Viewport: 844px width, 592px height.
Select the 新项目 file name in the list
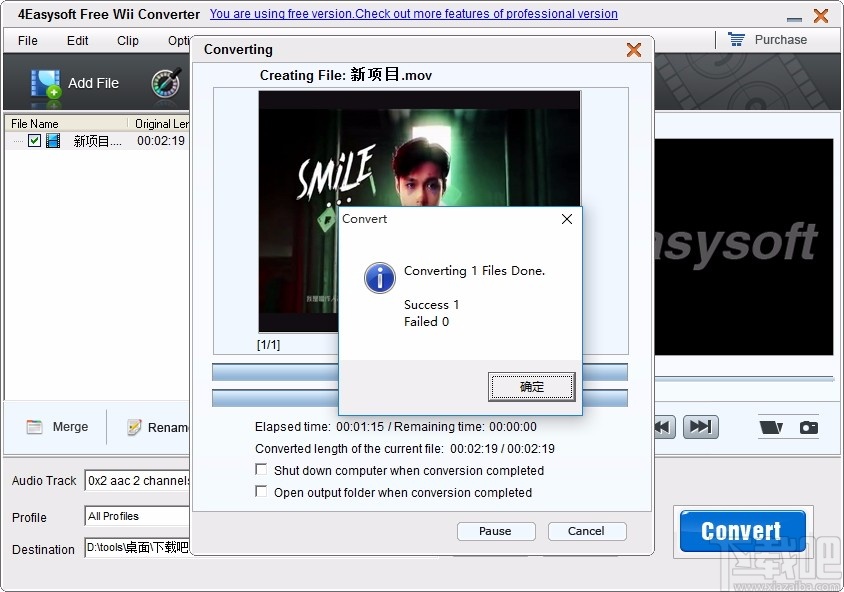click(x=97, y=141)
